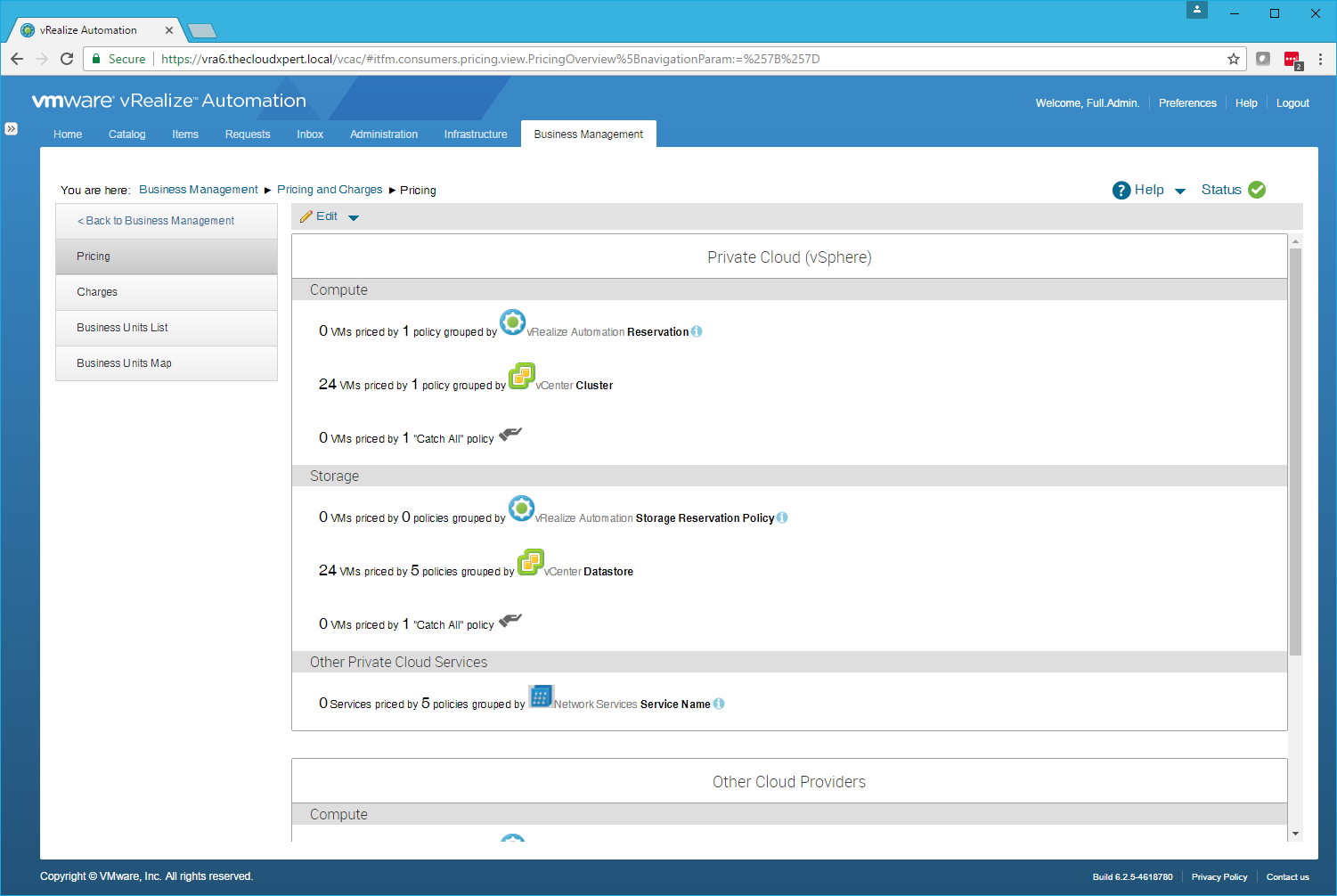Screen dimensions: 1337x896
Task: Switch to the Catalog tab
Action: coord(126,134)
